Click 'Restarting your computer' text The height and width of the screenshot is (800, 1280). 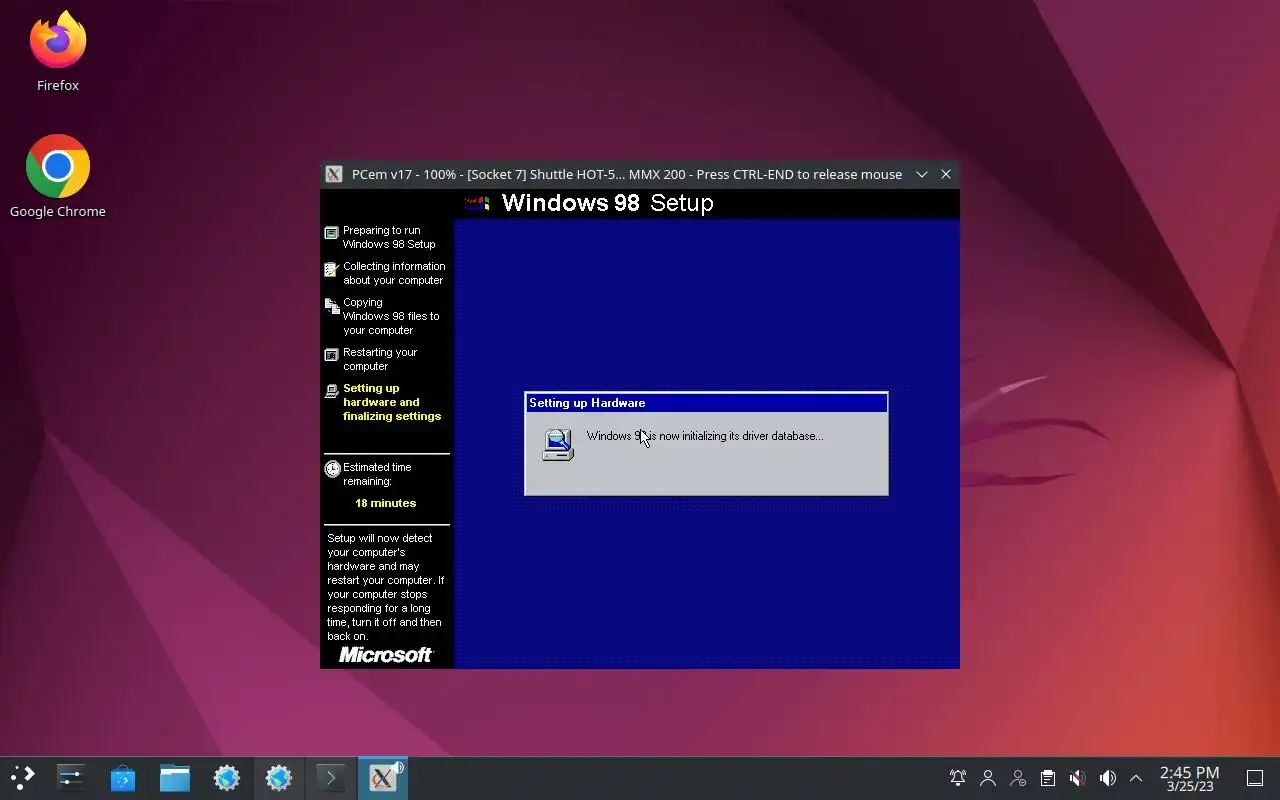coord(380,359)
